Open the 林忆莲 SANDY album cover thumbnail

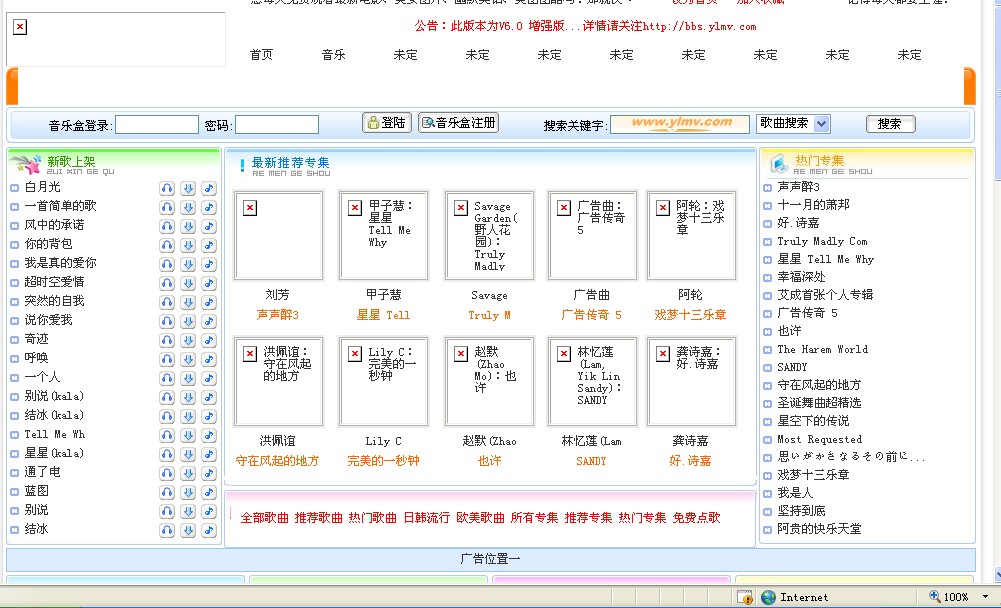pyautogui.click(x=592, y=381)
